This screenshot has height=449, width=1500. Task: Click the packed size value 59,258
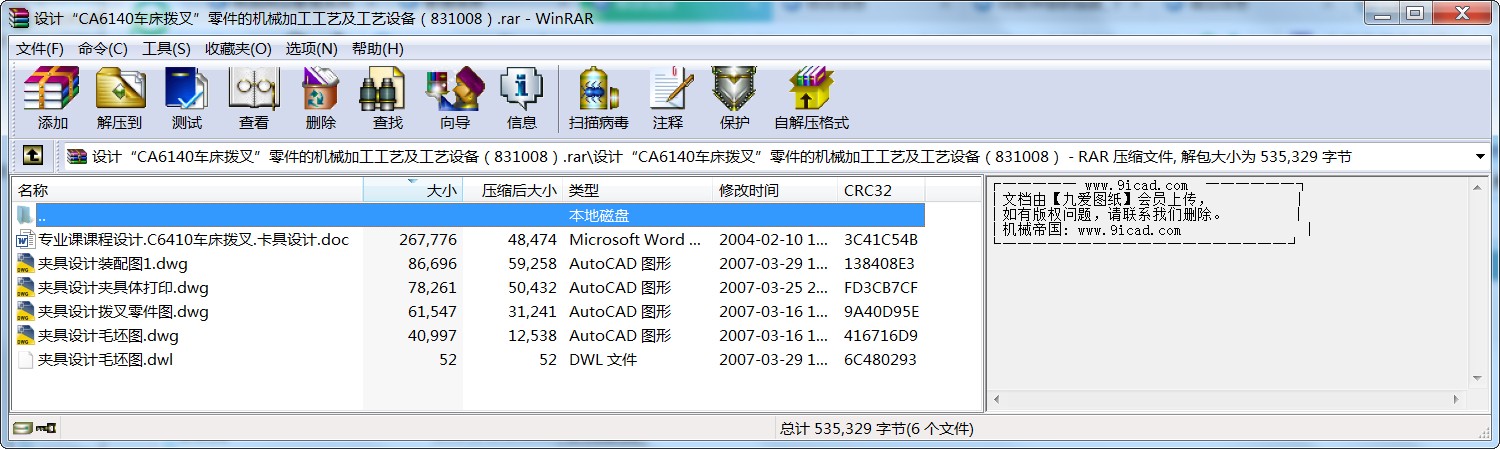click(532, 264)
